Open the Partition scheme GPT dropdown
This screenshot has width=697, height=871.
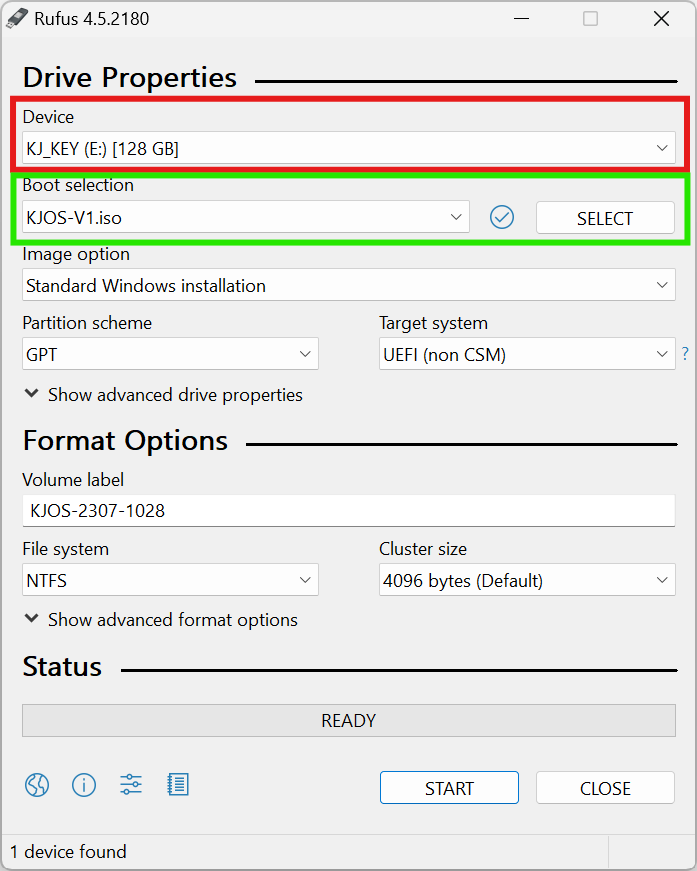pyautogui.click(x=171, y=354)
